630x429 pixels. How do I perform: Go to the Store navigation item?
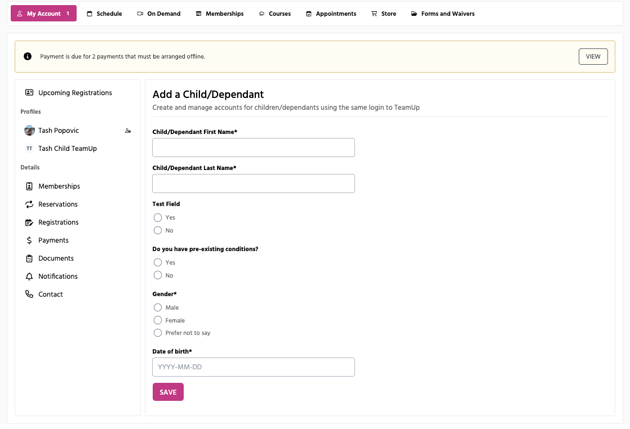[x=383, y=14]
